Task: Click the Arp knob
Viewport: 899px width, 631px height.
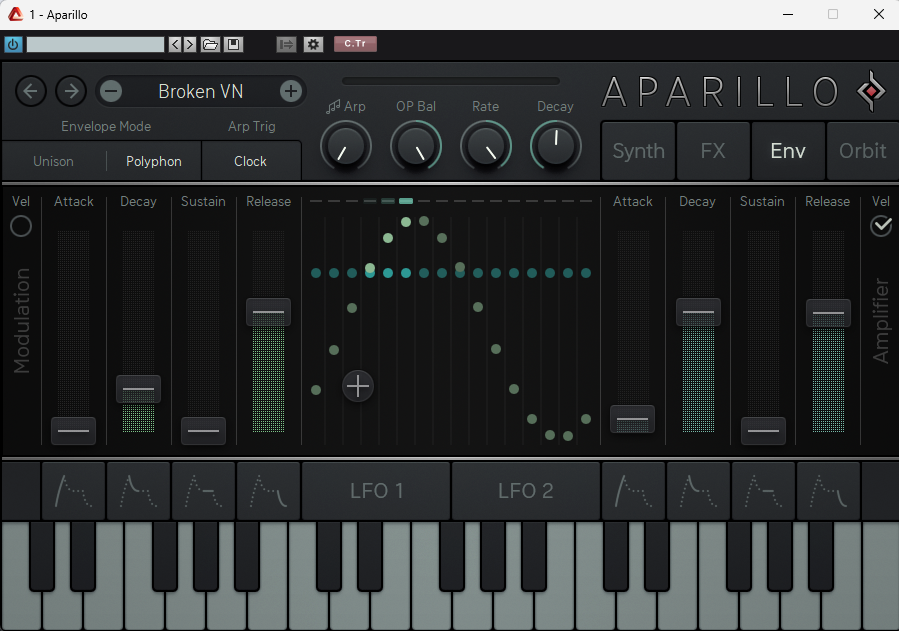Action: point(346,146)
